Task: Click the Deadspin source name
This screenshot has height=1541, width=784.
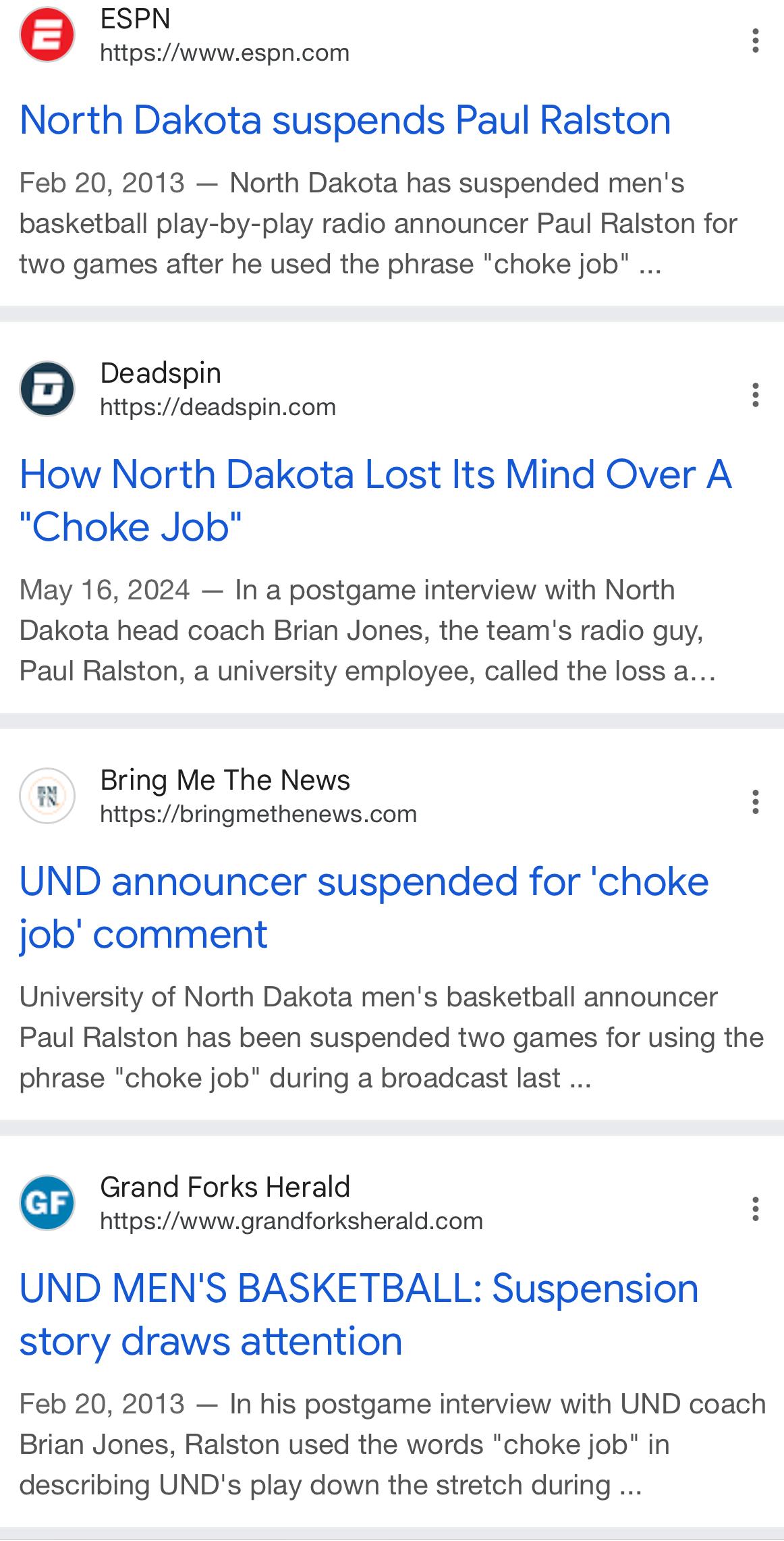Action: [x=161, y=373]
